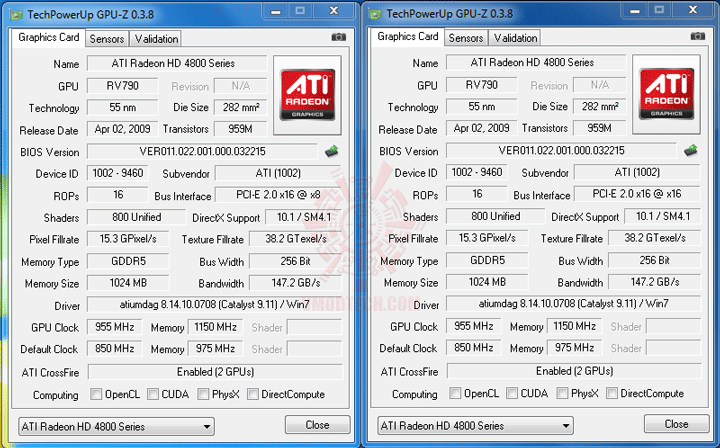Select Graphics Card tab in left window

[49, 38]
